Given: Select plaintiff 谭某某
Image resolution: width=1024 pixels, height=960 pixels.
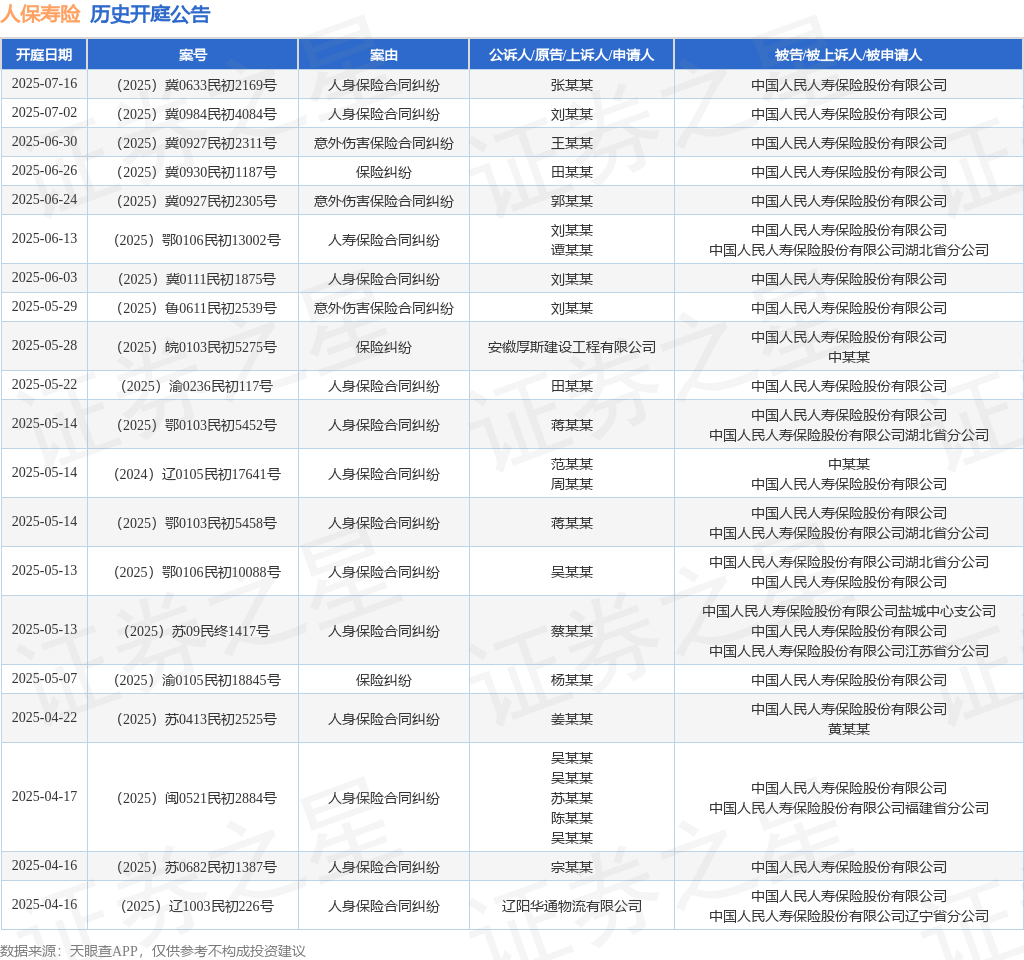Looking at the screenshot, I should pos(571,249).
